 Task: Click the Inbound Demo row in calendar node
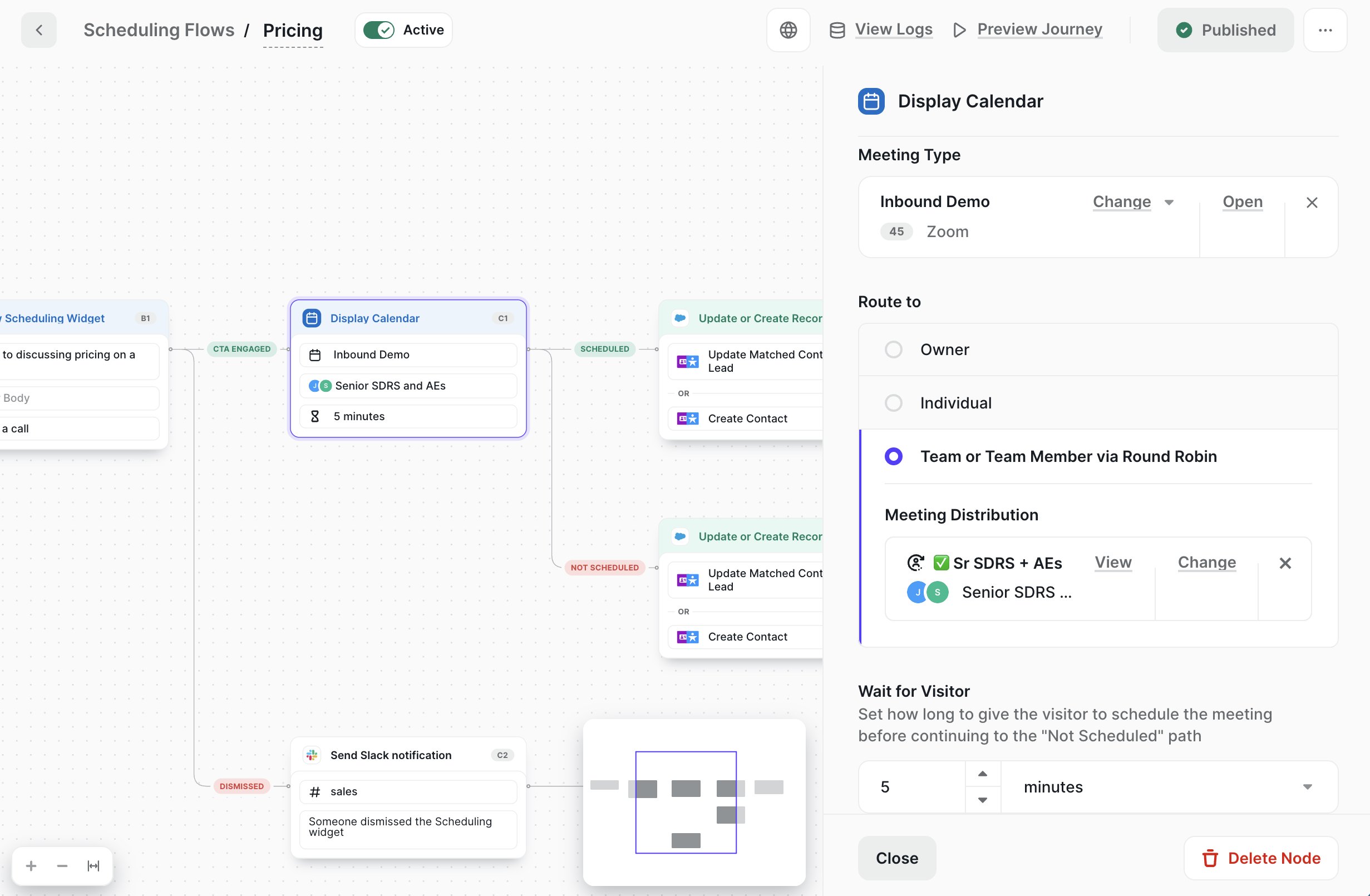pyautogui.click(x=408, y=355)
